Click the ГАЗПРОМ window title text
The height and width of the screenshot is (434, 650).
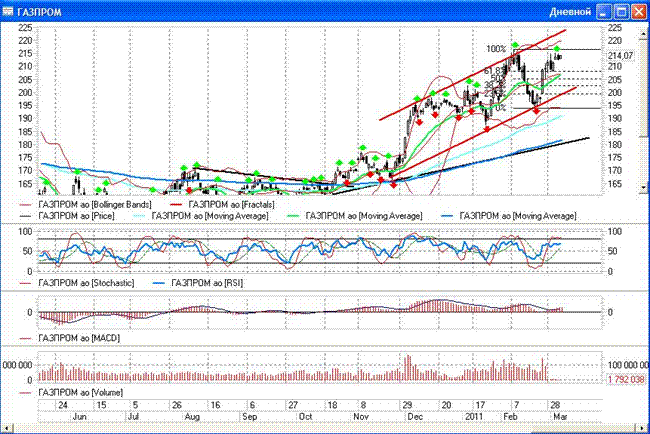(39, 12)
